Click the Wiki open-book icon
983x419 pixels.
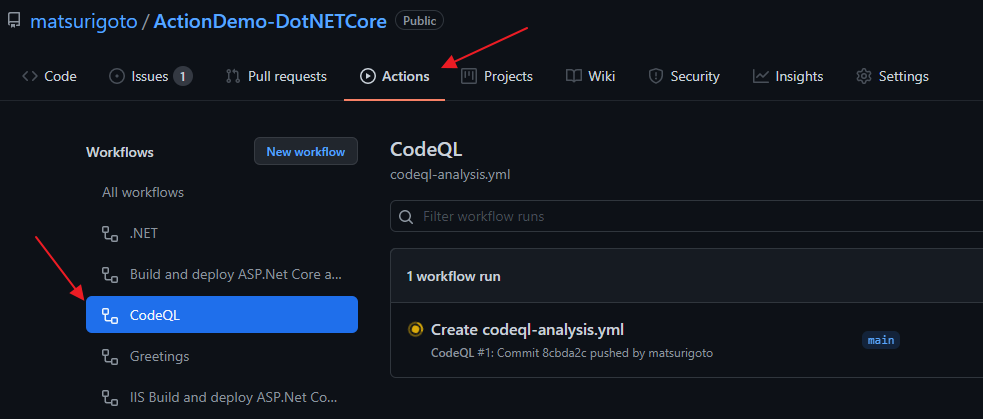pos(574,77)
